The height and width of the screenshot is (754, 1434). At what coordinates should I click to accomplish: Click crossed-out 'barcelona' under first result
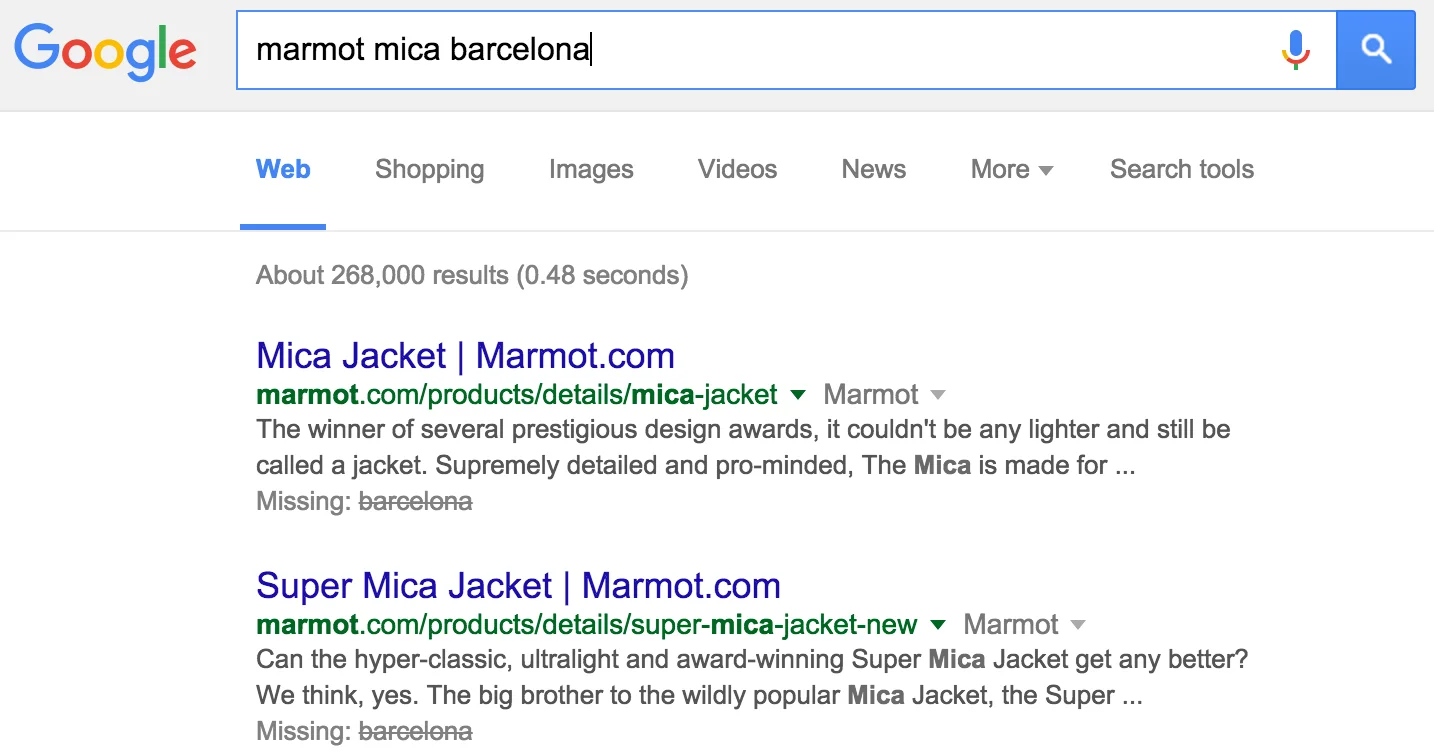tap(415, 501)
